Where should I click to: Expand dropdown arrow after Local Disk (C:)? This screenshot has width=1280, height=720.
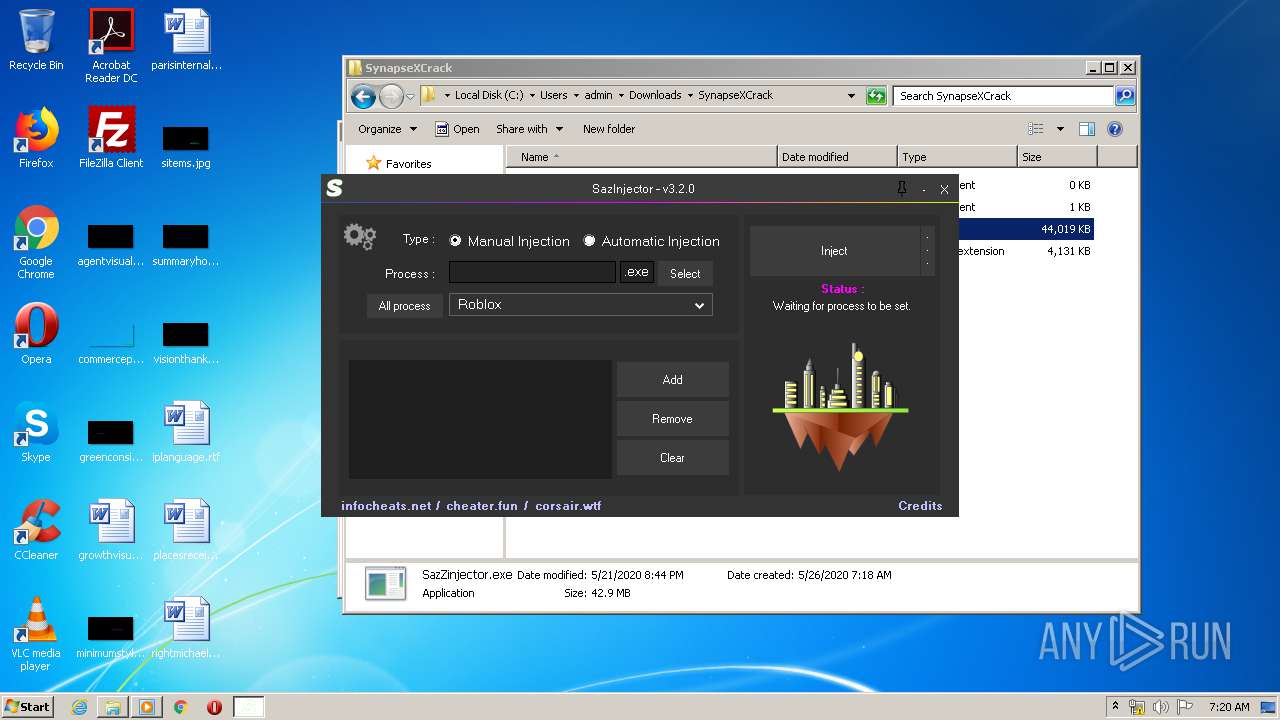[x=531, y=96]
